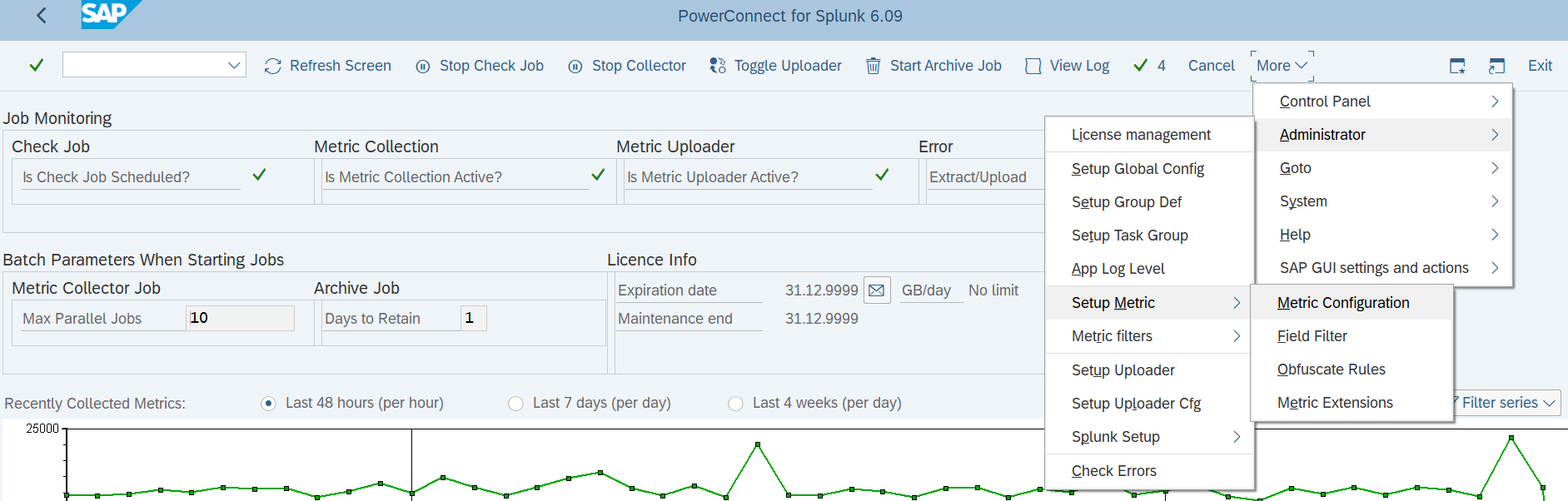The width and height of the screenshot is (1568, 501).
Task: Collapse the More menu dropdown
Action: [1282, 66]
